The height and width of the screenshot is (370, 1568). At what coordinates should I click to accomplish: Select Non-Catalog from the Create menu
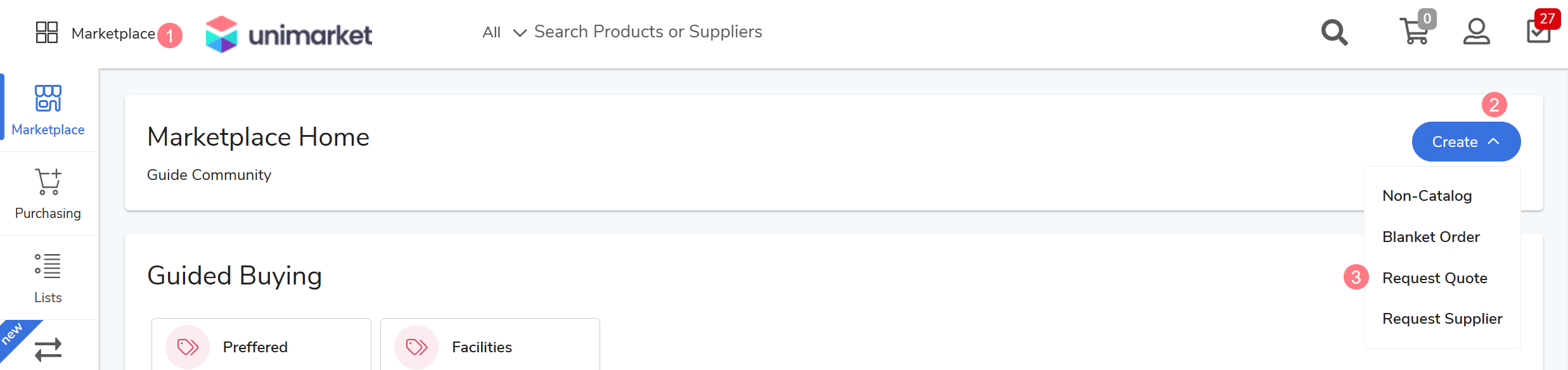(1427, 196)
